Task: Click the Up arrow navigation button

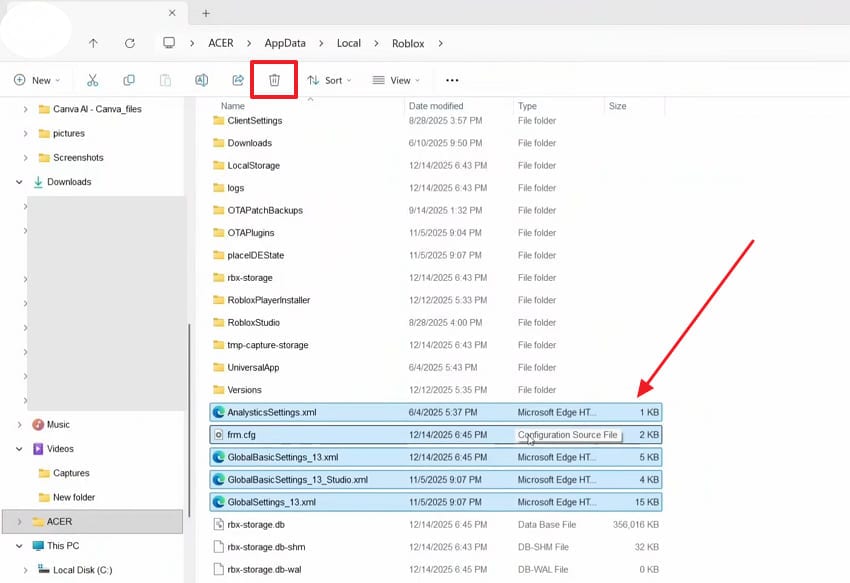Action: [93, 43]
